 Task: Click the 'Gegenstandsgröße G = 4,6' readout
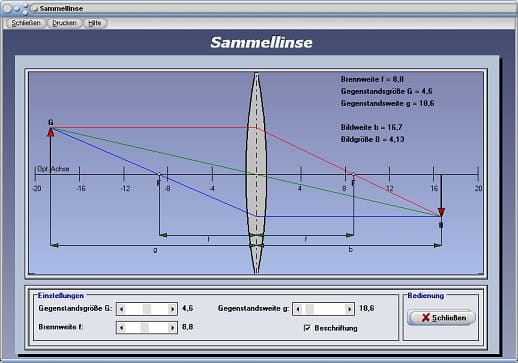pos(386,91)
